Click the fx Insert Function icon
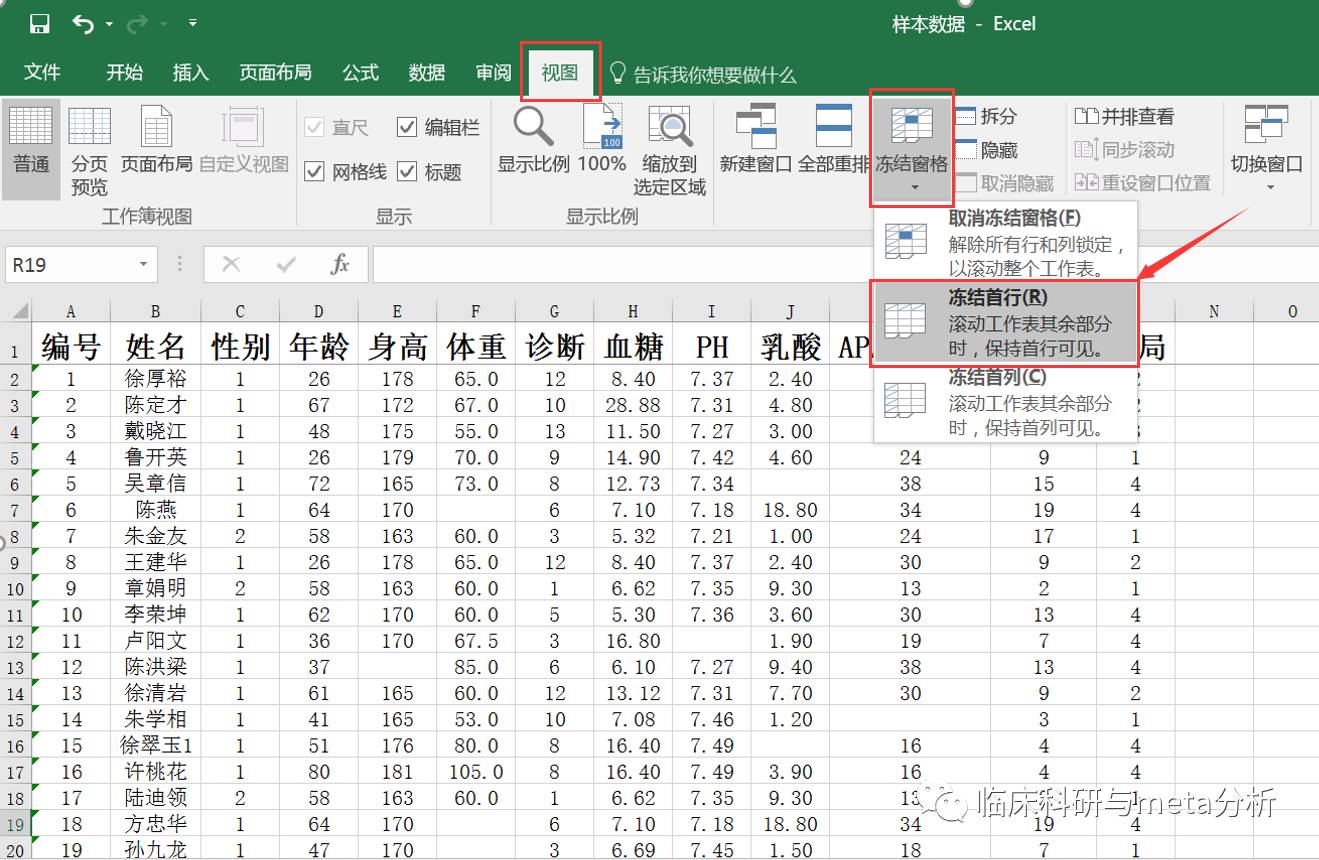 tap(340, 265)
